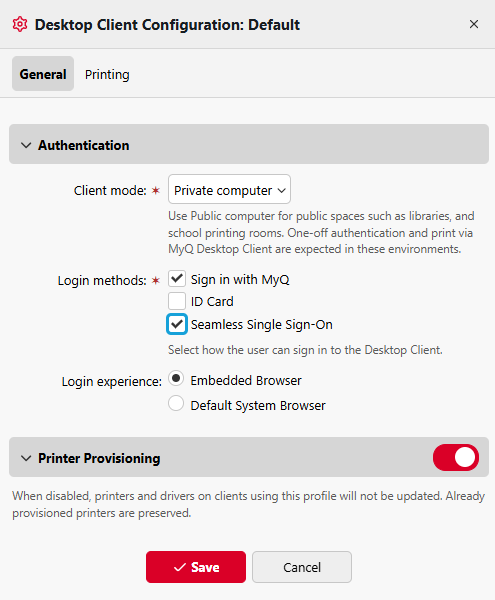495x600 pixels.
Task: Cancel the configuration dialog
Action: click(x=302, y=567)
